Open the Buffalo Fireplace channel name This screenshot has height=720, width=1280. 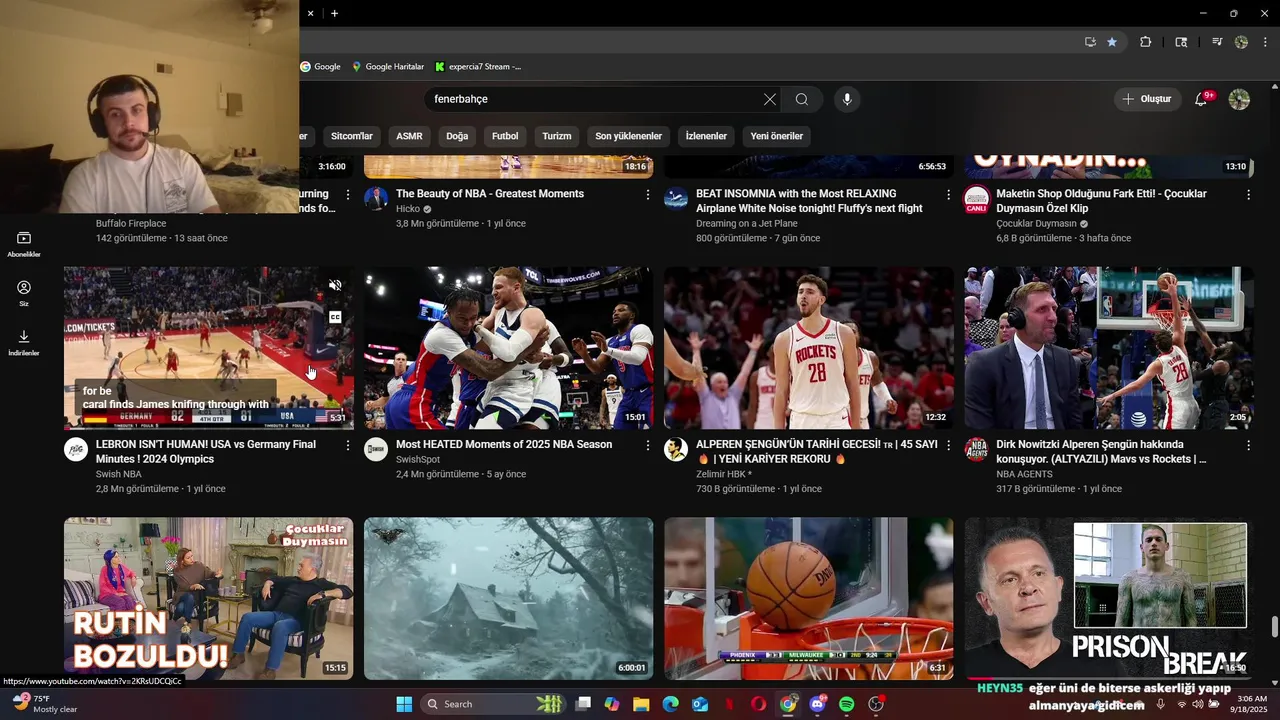pos(131,224)
